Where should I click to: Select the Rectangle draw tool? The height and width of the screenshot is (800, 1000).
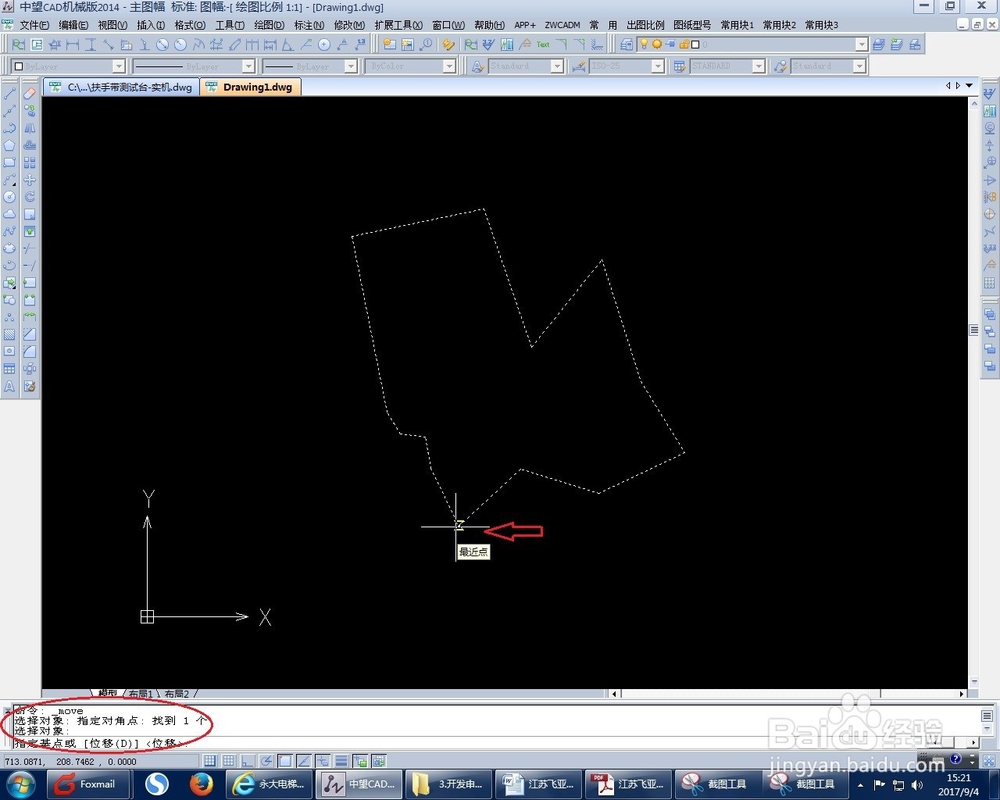pos(10,162)
